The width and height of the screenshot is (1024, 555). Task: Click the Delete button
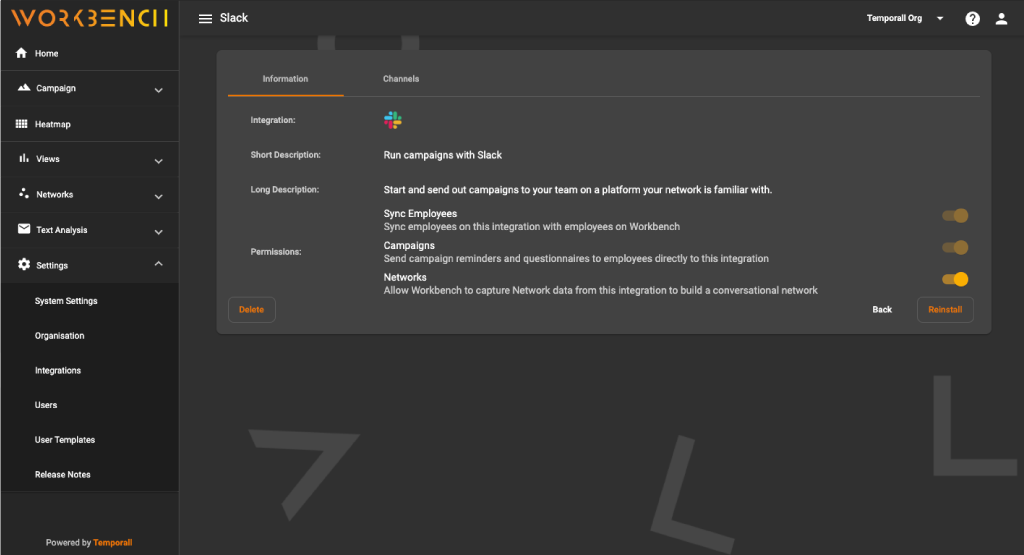[x=251, y=309]
